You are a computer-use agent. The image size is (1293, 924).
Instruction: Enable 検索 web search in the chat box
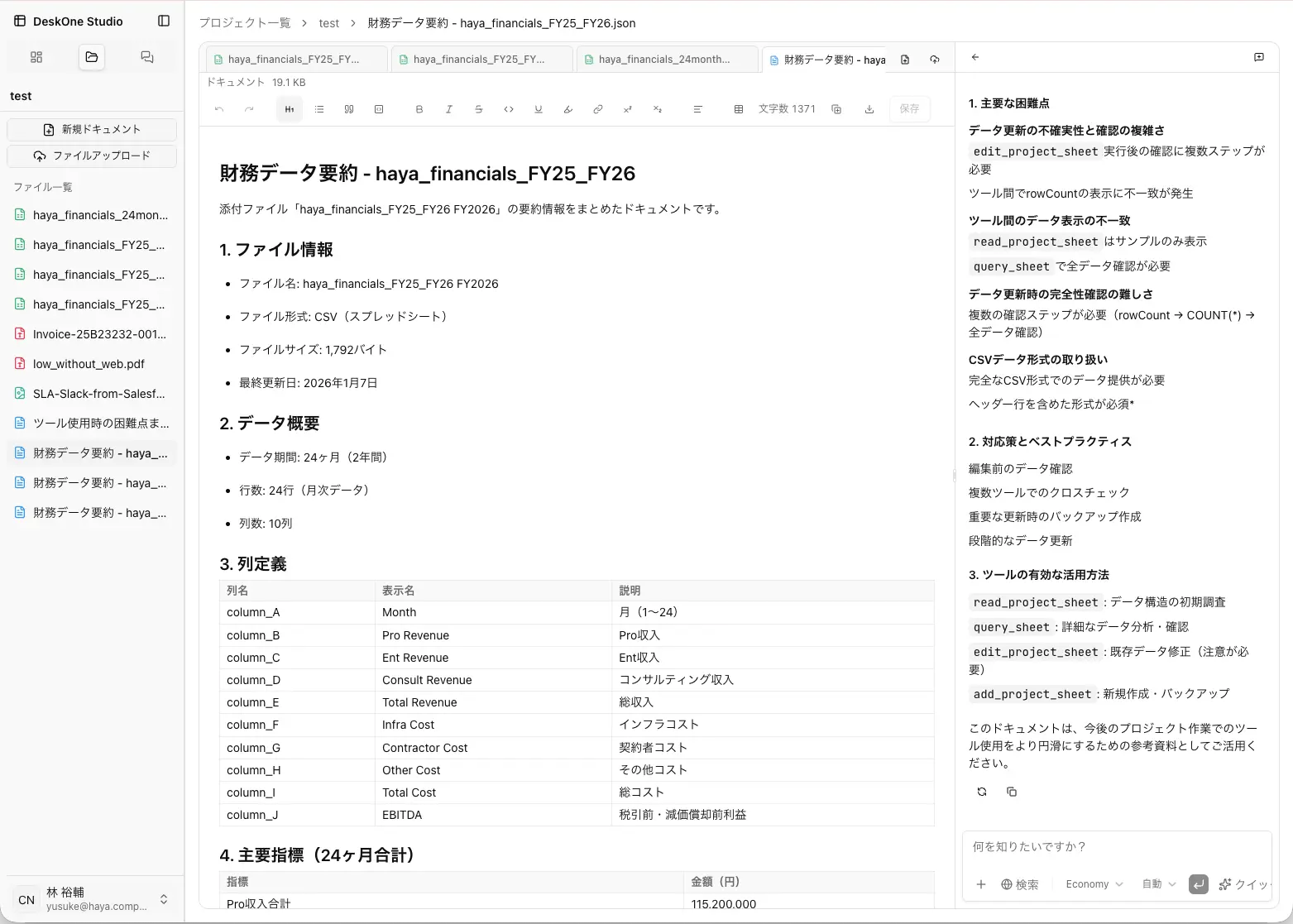(x=1020, y=884)
